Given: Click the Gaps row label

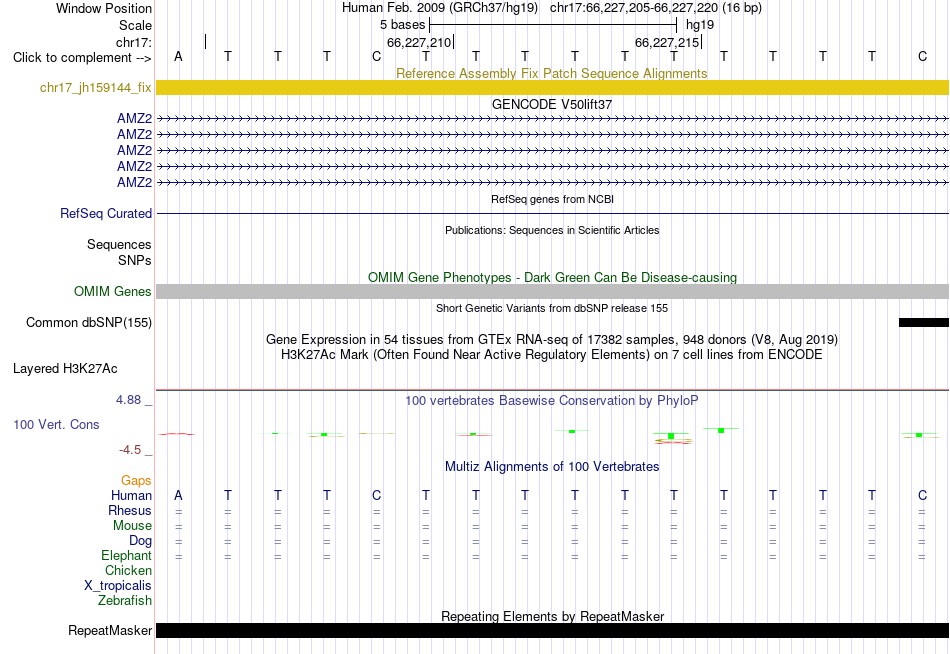Looking at the screenshot, I should click(x=136, y=481).
